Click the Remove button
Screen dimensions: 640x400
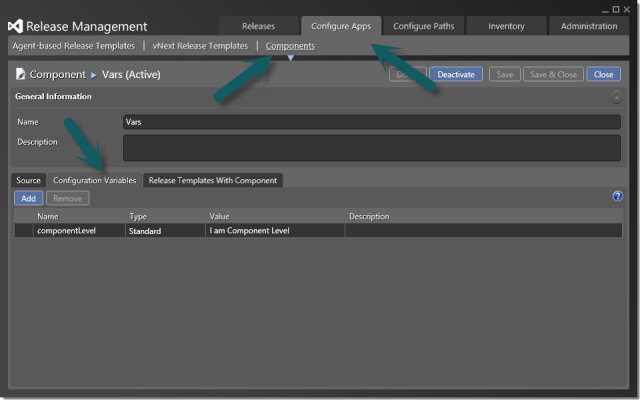67,198
